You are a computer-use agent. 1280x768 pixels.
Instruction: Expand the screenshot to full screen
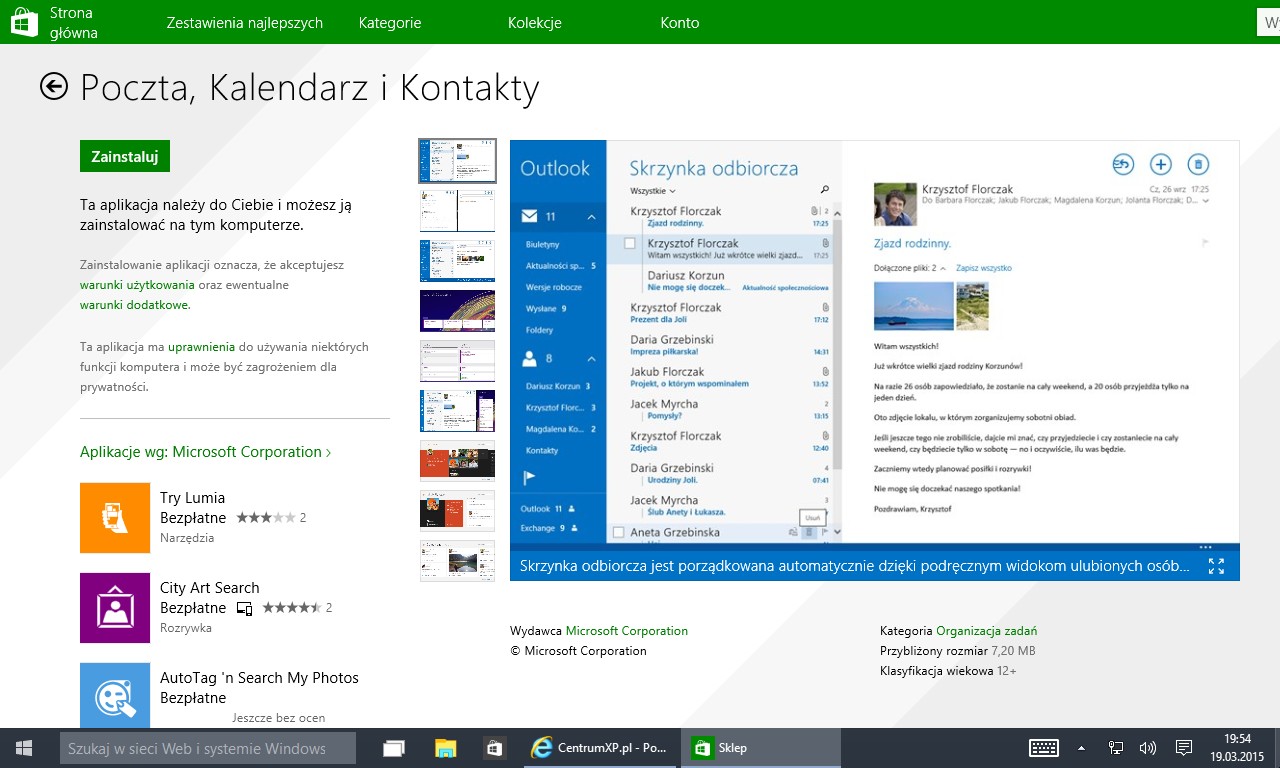point(1216,566)
